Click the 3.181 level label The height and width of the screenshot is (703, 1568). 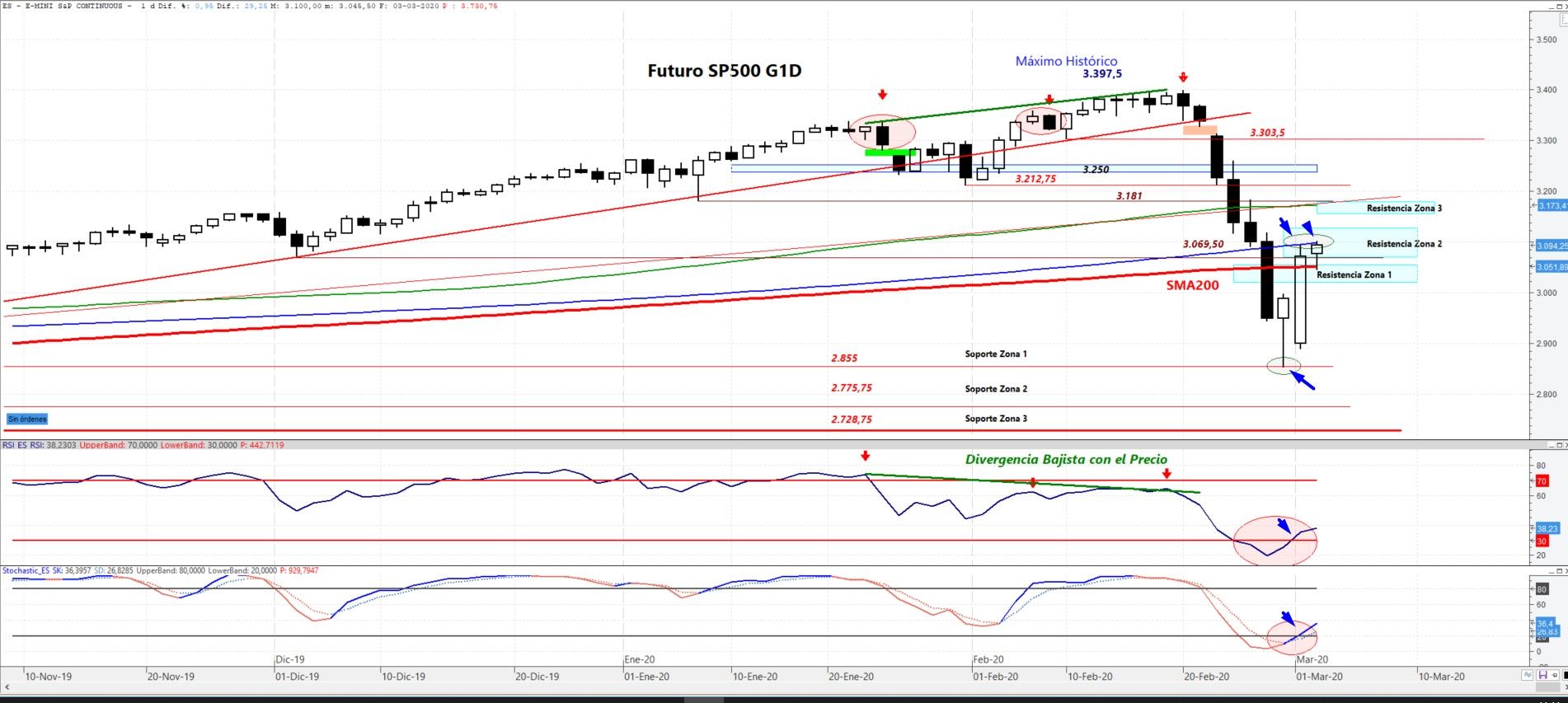click(1129, 196)
